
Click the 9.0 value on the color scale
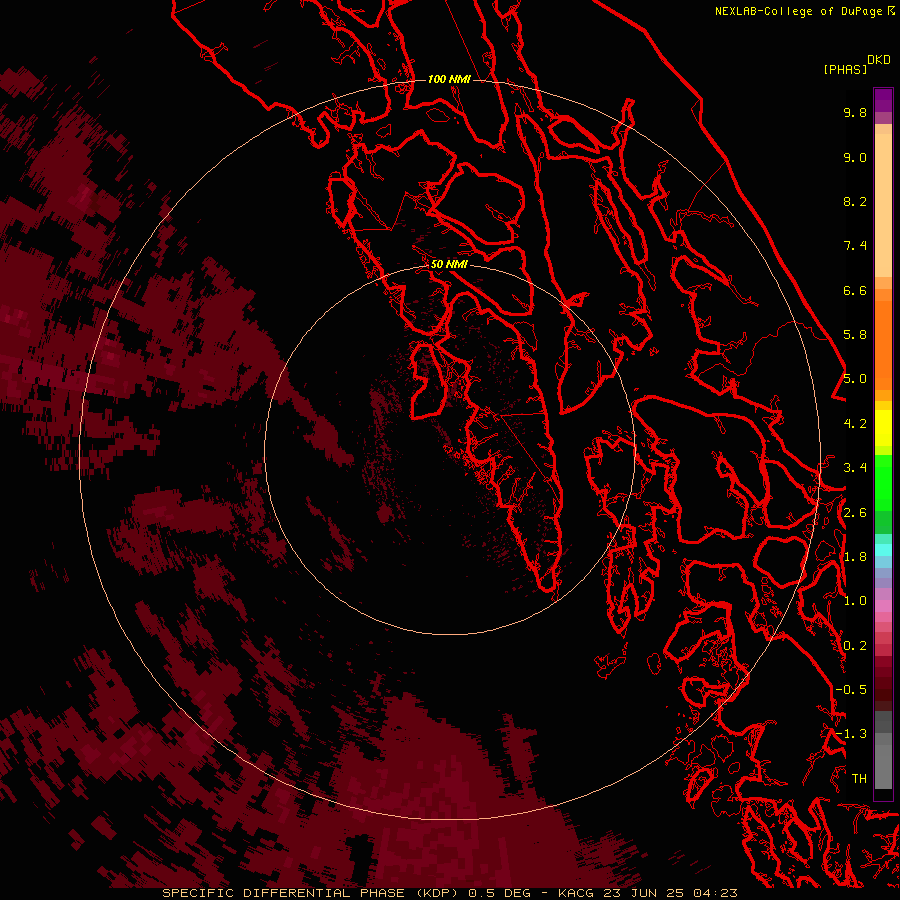pyautogui.click(x=855, y=157)
